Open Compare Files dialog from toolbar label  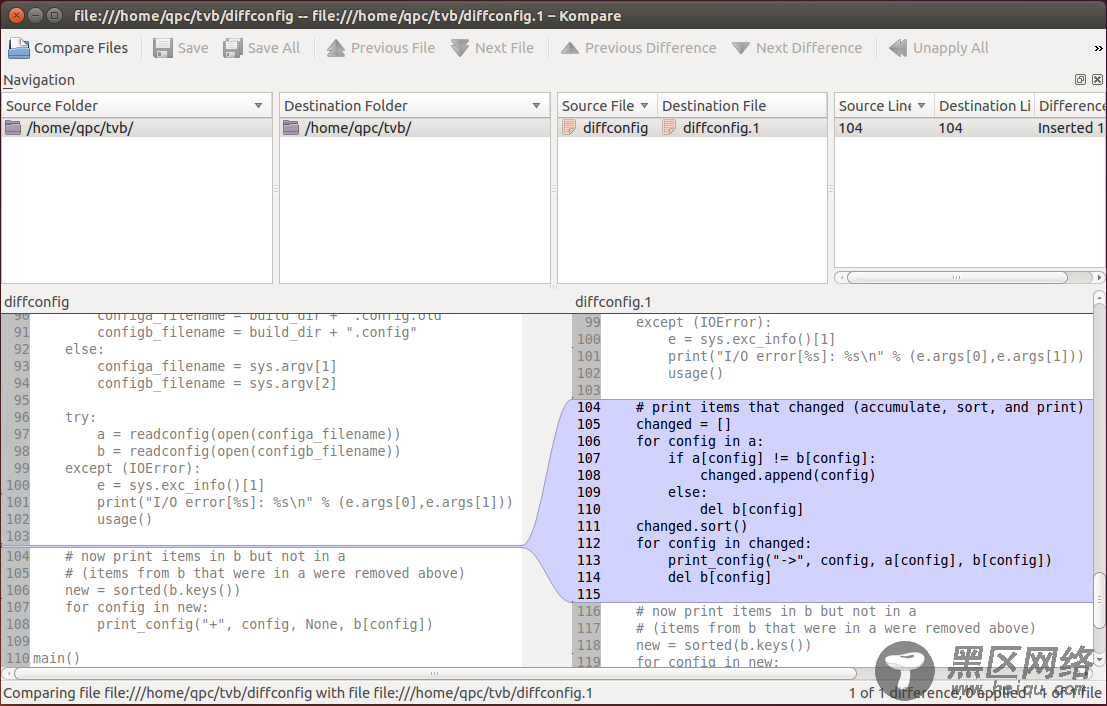coord(81,48)
